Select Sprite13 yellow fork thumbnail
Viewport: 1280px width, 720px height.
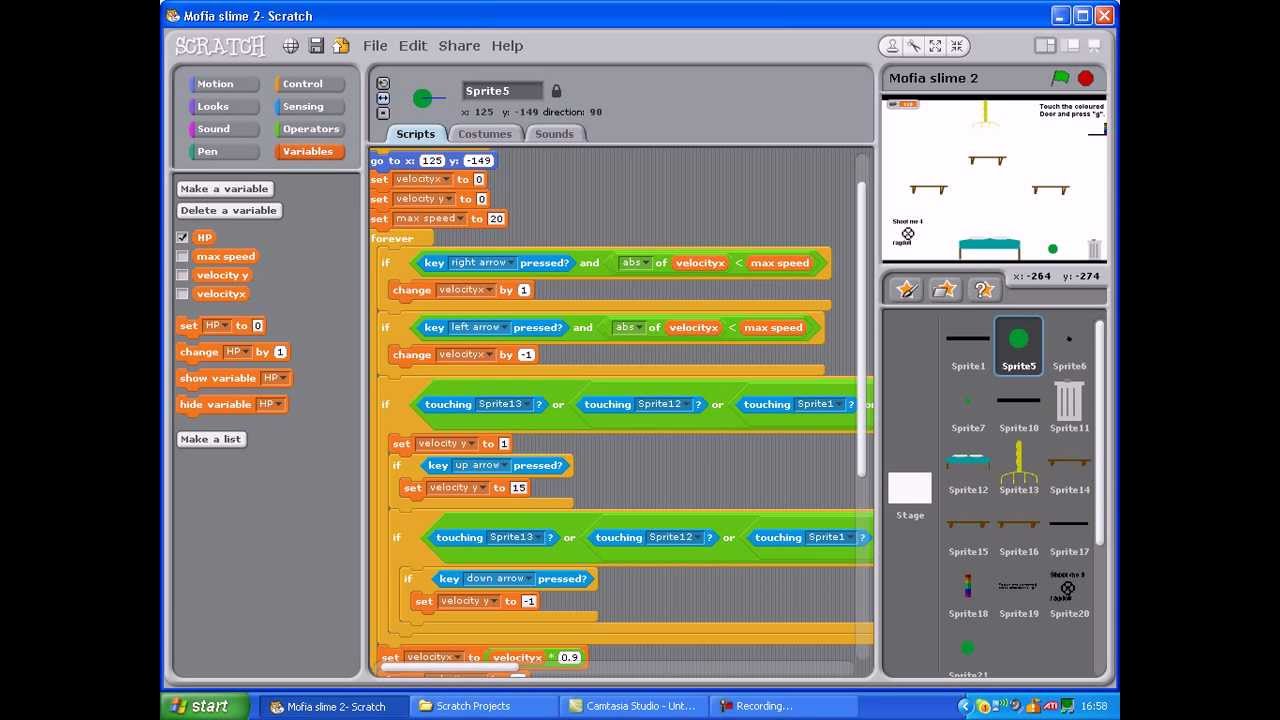tap(1019, 469)
